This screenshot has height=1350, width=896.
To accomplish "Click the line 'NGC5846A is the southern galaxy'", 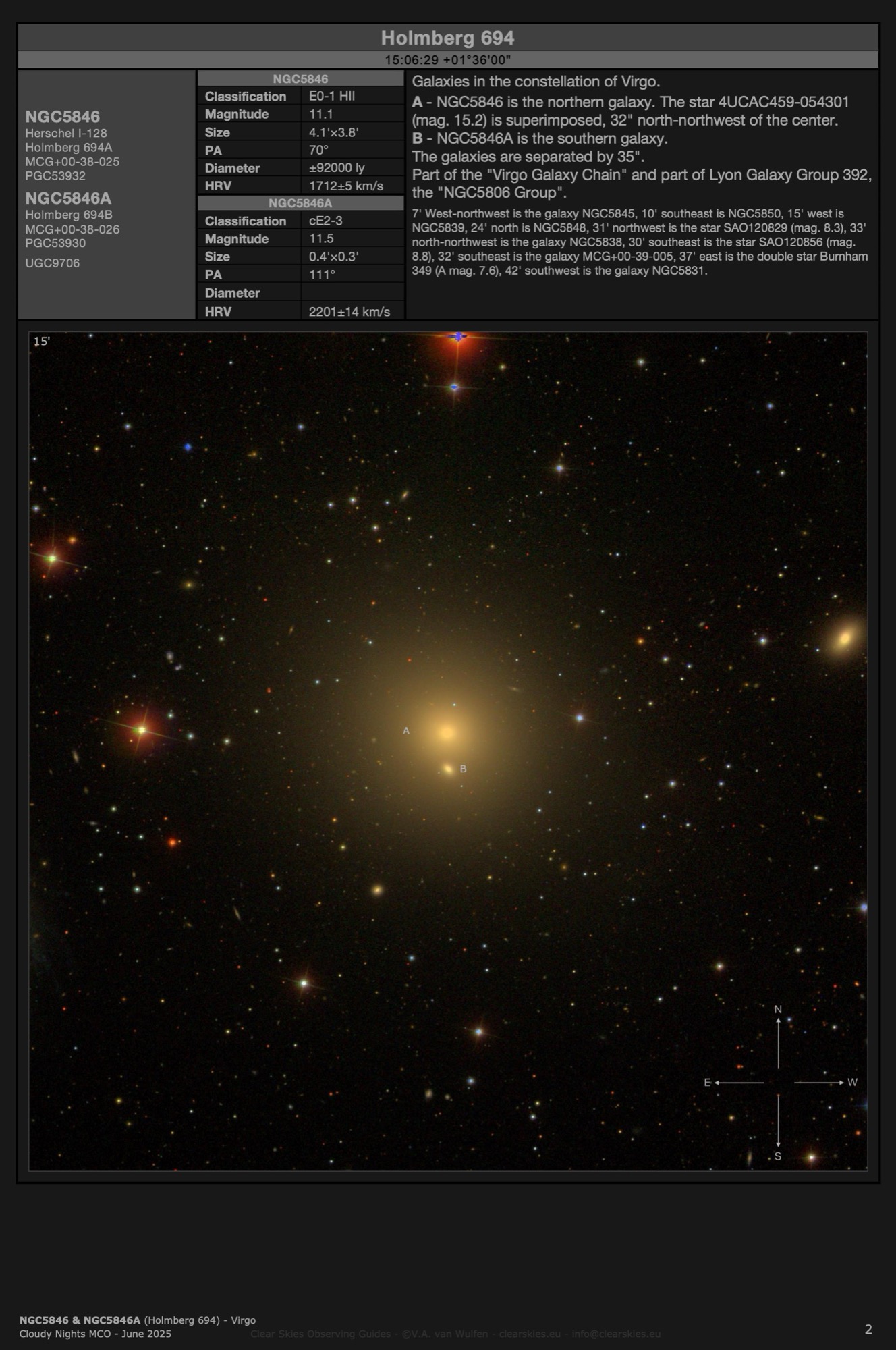I will point(552,138).
